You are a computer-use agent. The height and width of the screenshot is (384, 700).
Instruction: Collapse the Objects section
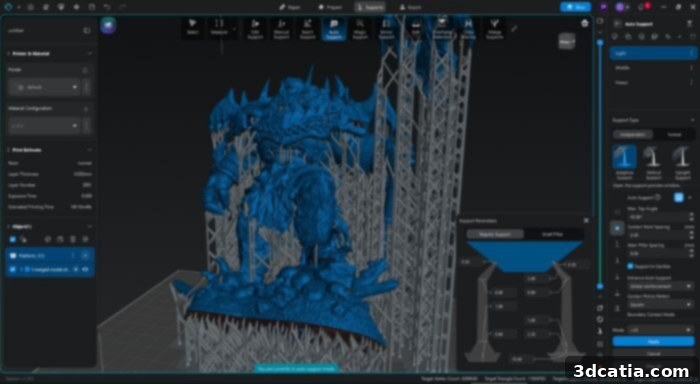pyautogui.click(x=90, y=227)
